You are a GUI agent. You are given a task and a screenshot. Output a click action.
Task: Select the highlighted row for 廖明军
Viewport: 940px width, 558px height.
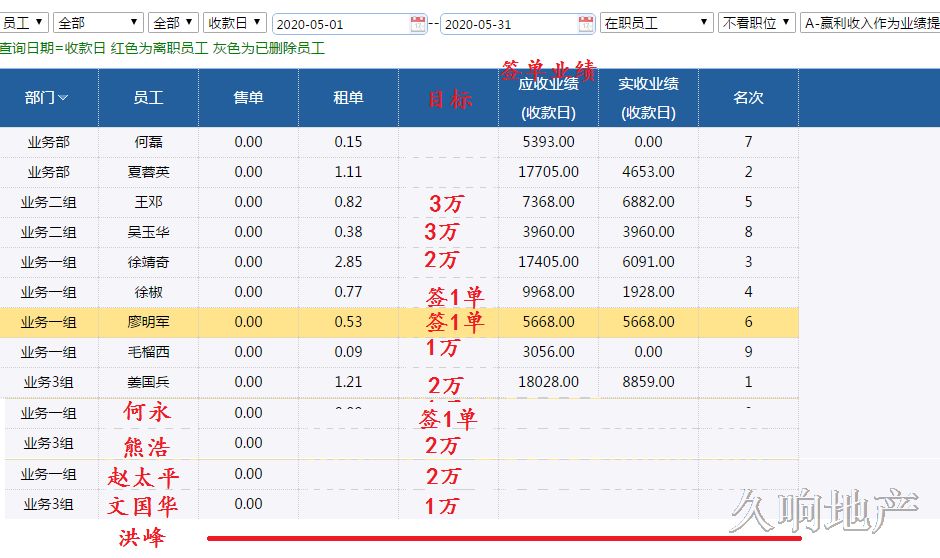tap(148, 322)
